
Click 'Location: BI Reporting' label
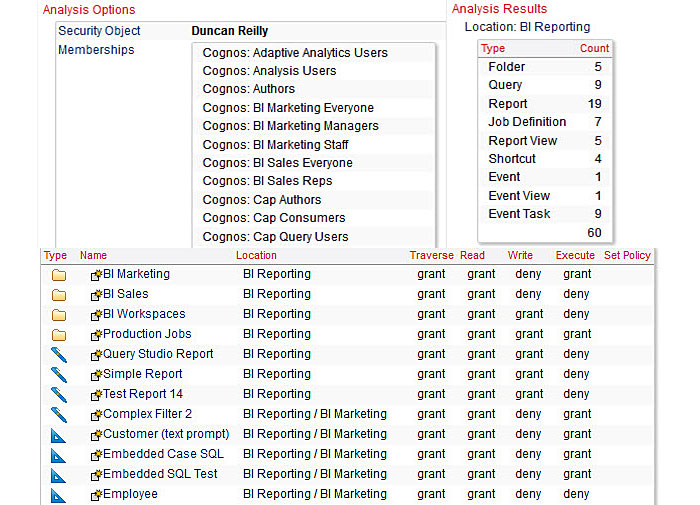coord(527,27)
